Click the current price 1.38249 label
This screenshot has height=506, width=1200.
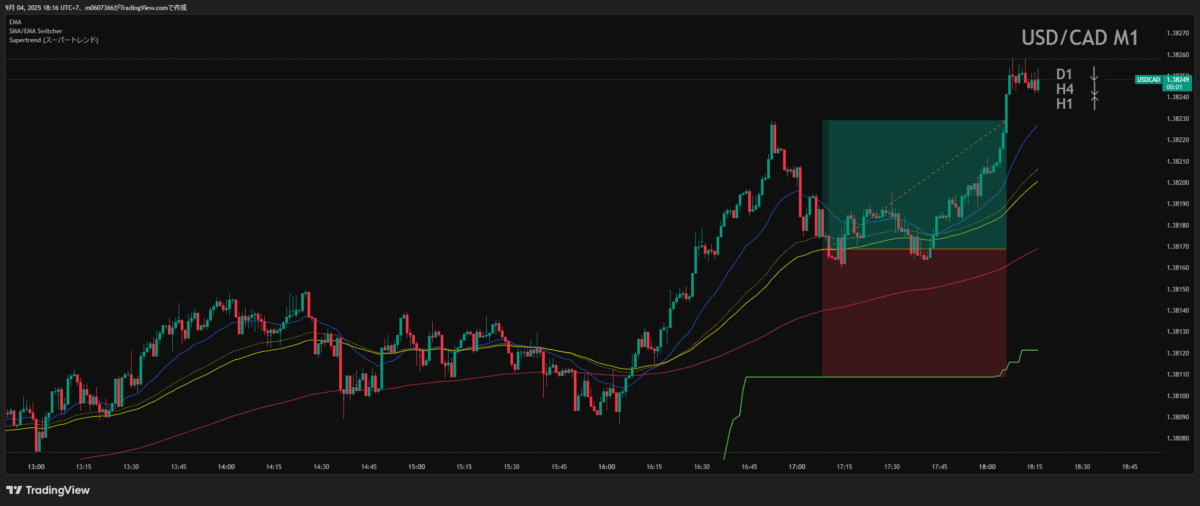pos(1179,79)
